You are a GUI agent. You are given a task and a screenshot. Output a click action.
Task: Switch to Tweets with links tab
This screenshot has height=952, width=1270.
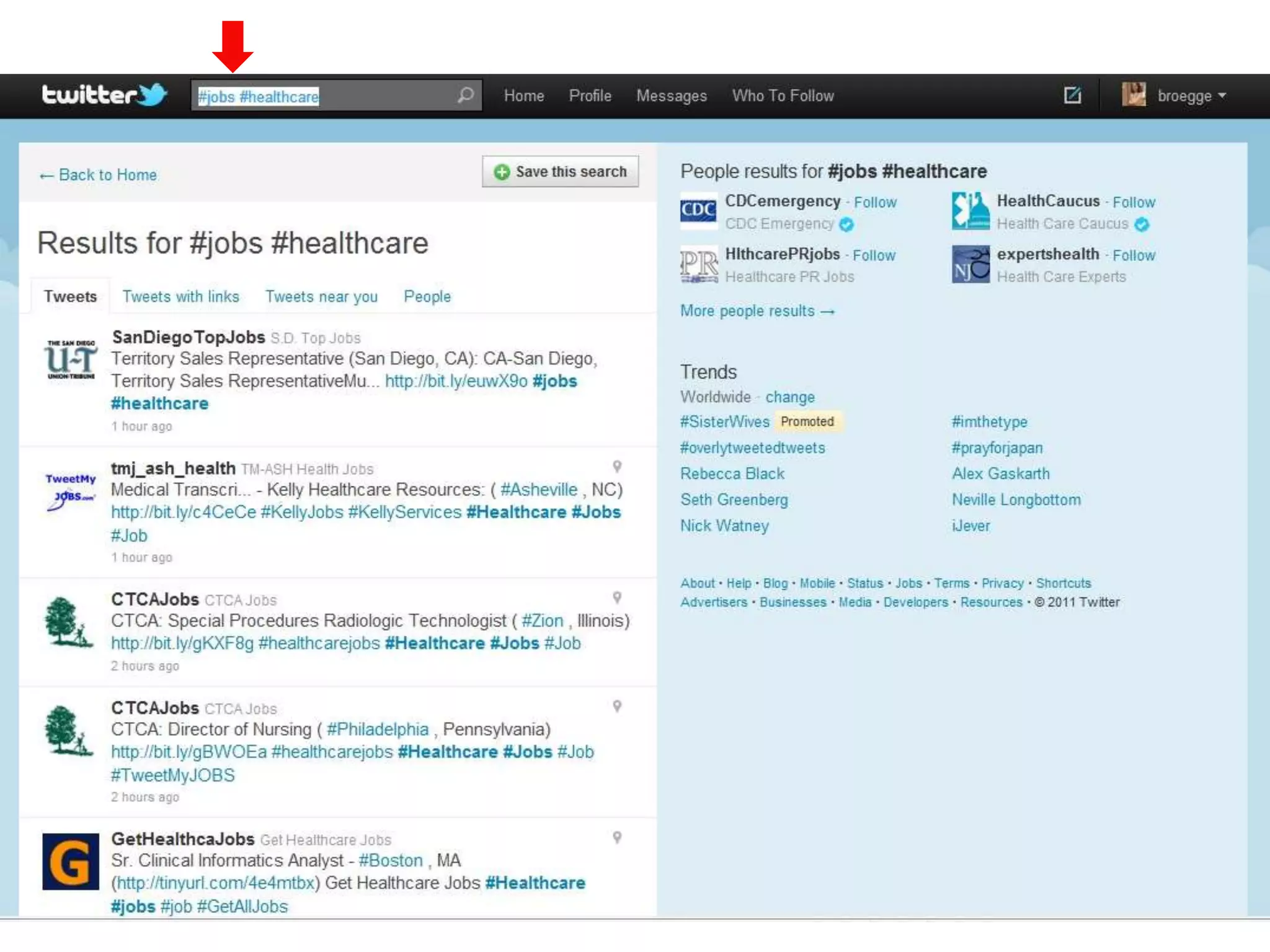pos(180,297)
